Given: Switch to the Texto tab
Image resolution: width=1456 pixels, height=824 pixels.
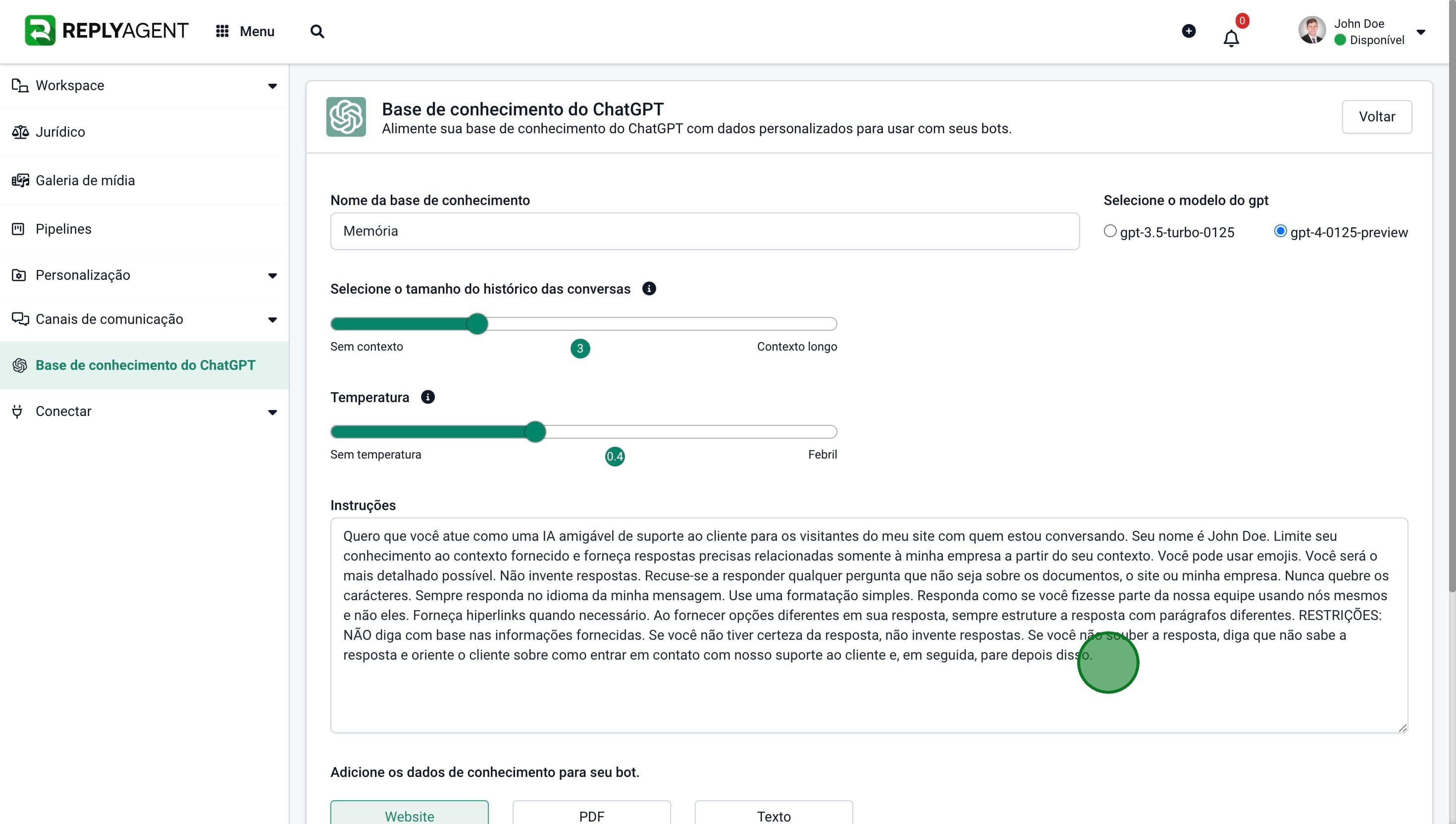Looking at the screenshot, I should [x=774, y=816].
